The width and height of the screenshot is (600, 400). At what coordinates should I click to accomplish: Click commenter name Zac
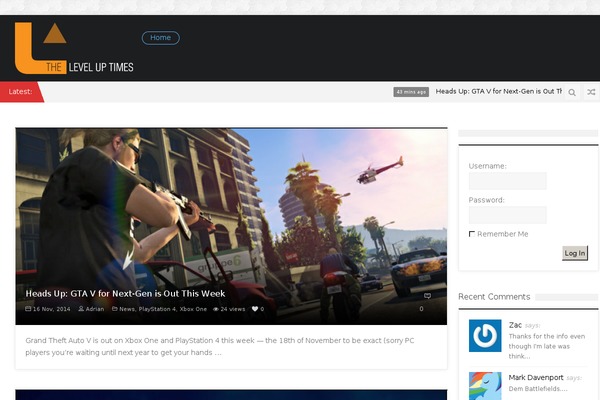pos(515,325)
